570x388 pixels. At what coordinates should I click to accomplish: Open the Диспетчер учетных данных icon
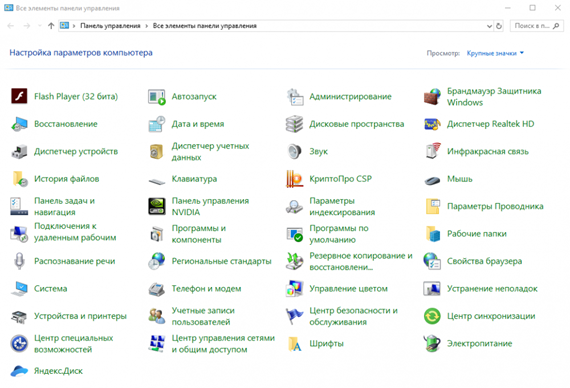[x=157, y=152]
